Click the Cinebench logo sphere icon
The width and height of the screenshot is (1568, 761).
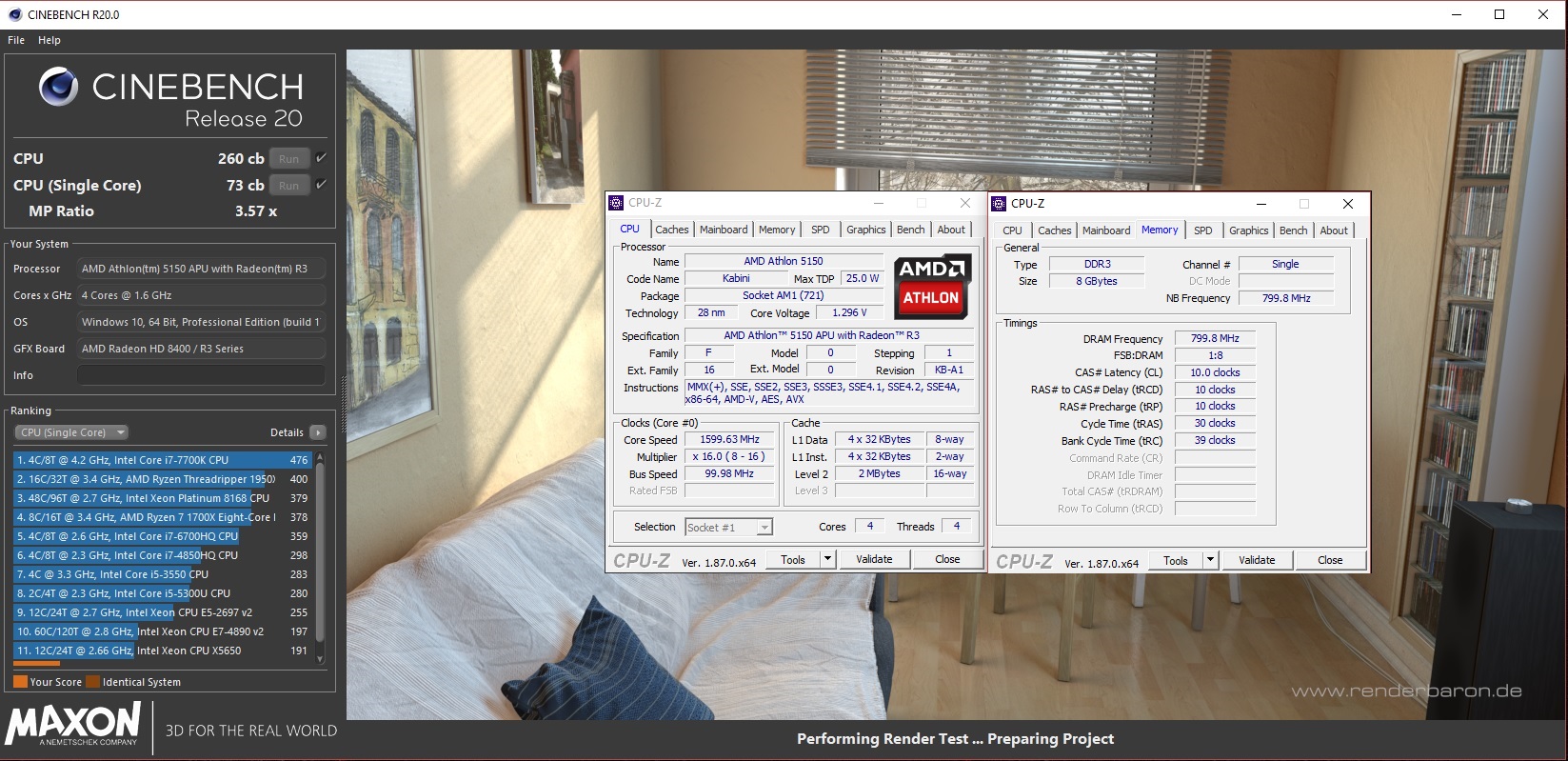point(58,87)
